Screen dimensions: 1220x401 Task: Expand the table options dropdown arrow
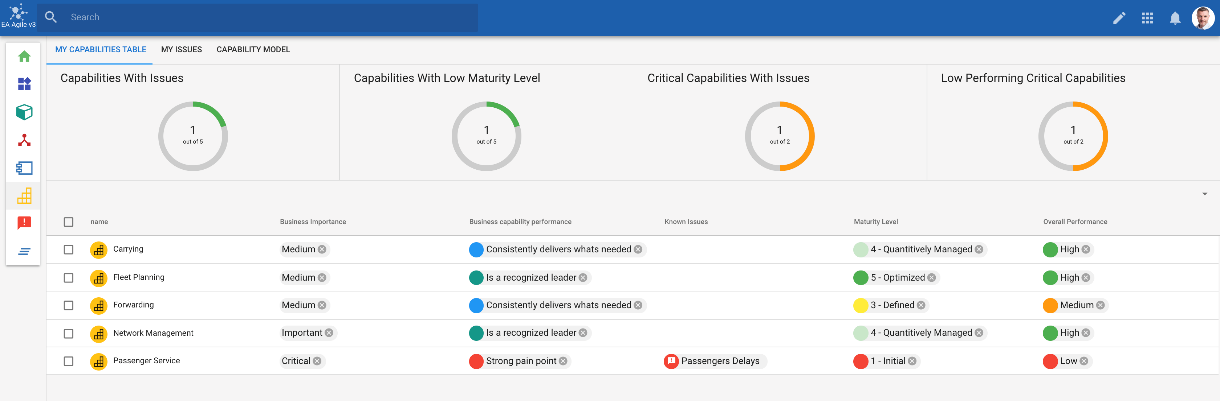(x=1205, y=194)
